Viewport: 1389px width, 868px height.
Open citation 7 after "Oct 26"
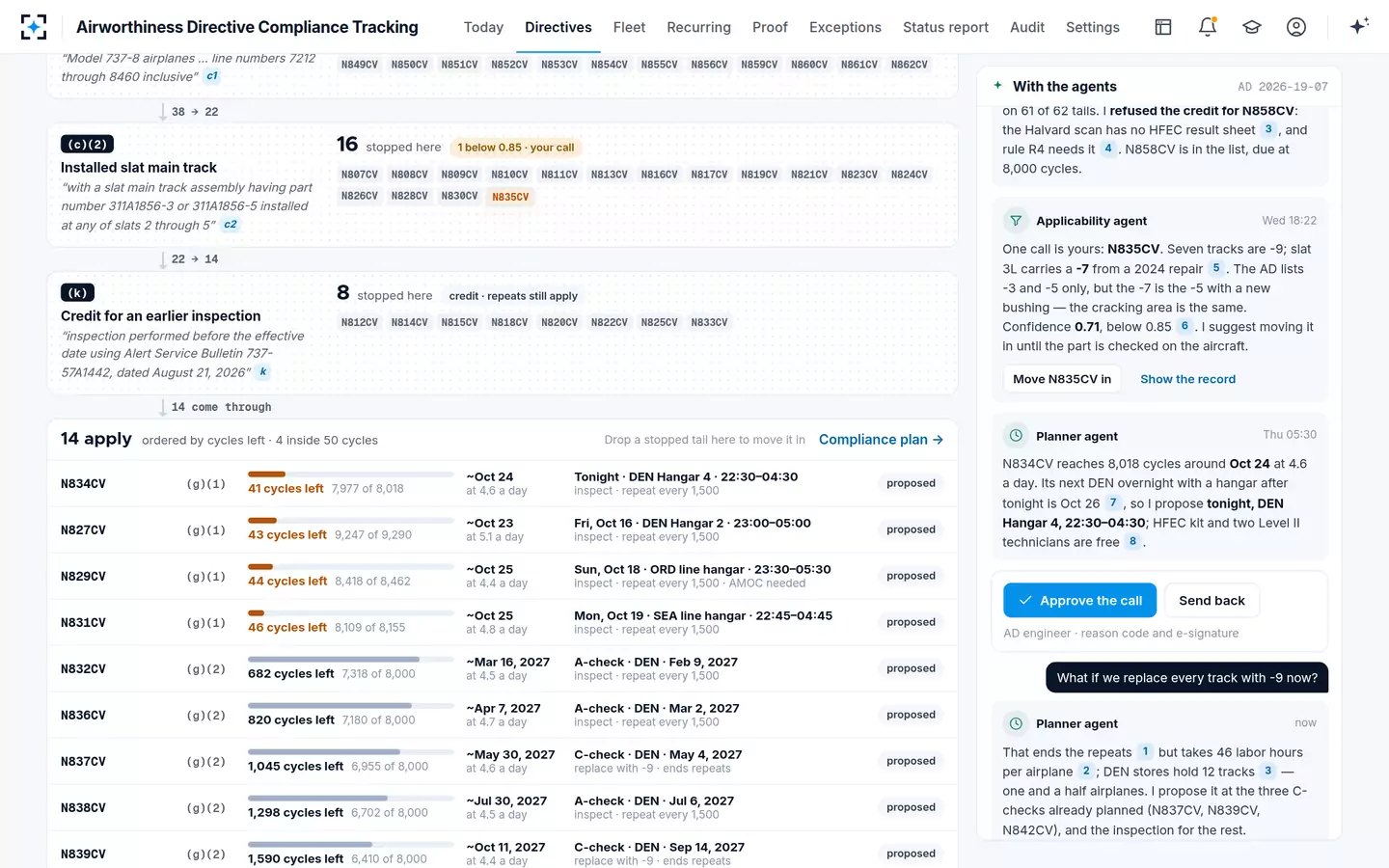(1113, 502)
